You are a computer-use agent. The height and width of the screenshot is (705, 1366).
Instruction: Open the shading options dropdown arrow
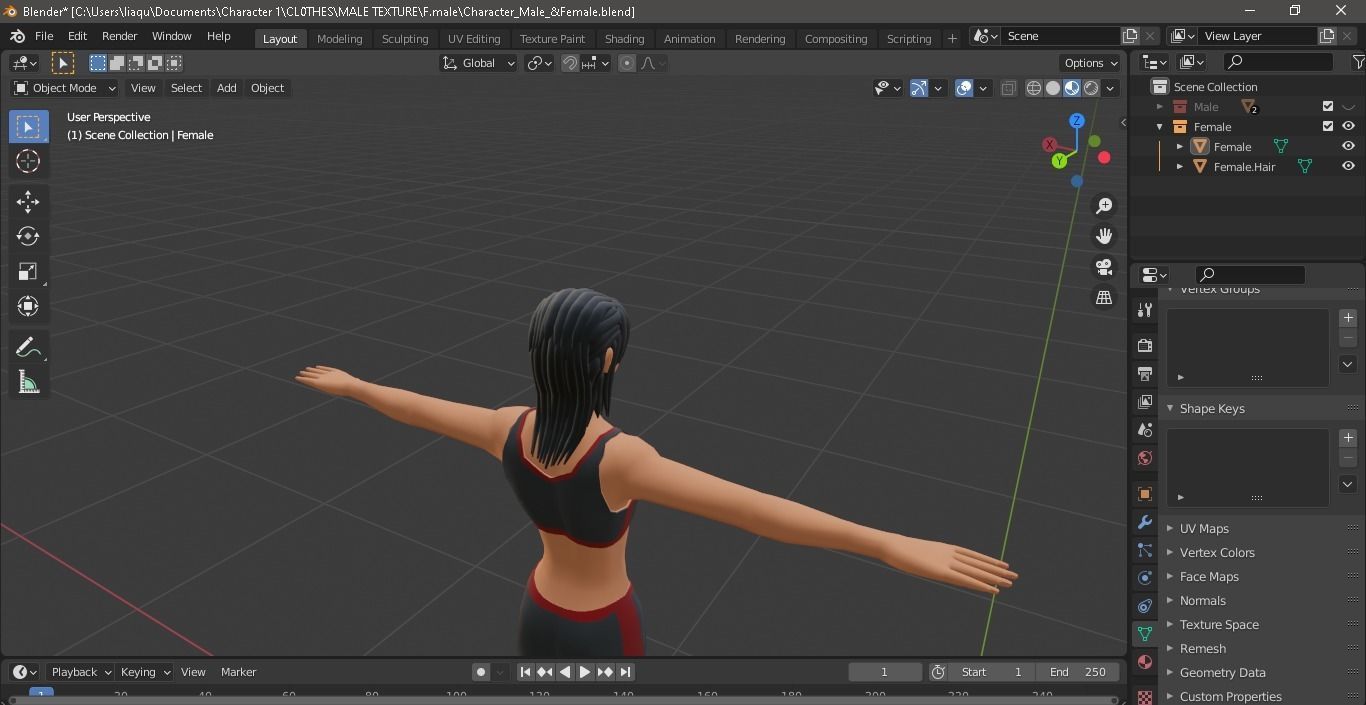(1110, 88)
